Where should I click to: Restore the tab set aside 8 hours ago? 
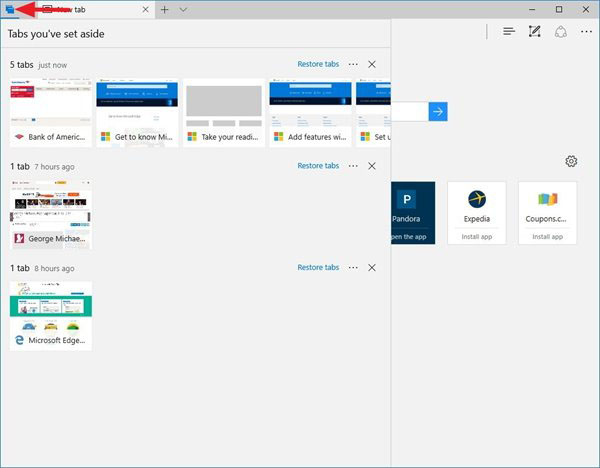click(318, 268)
